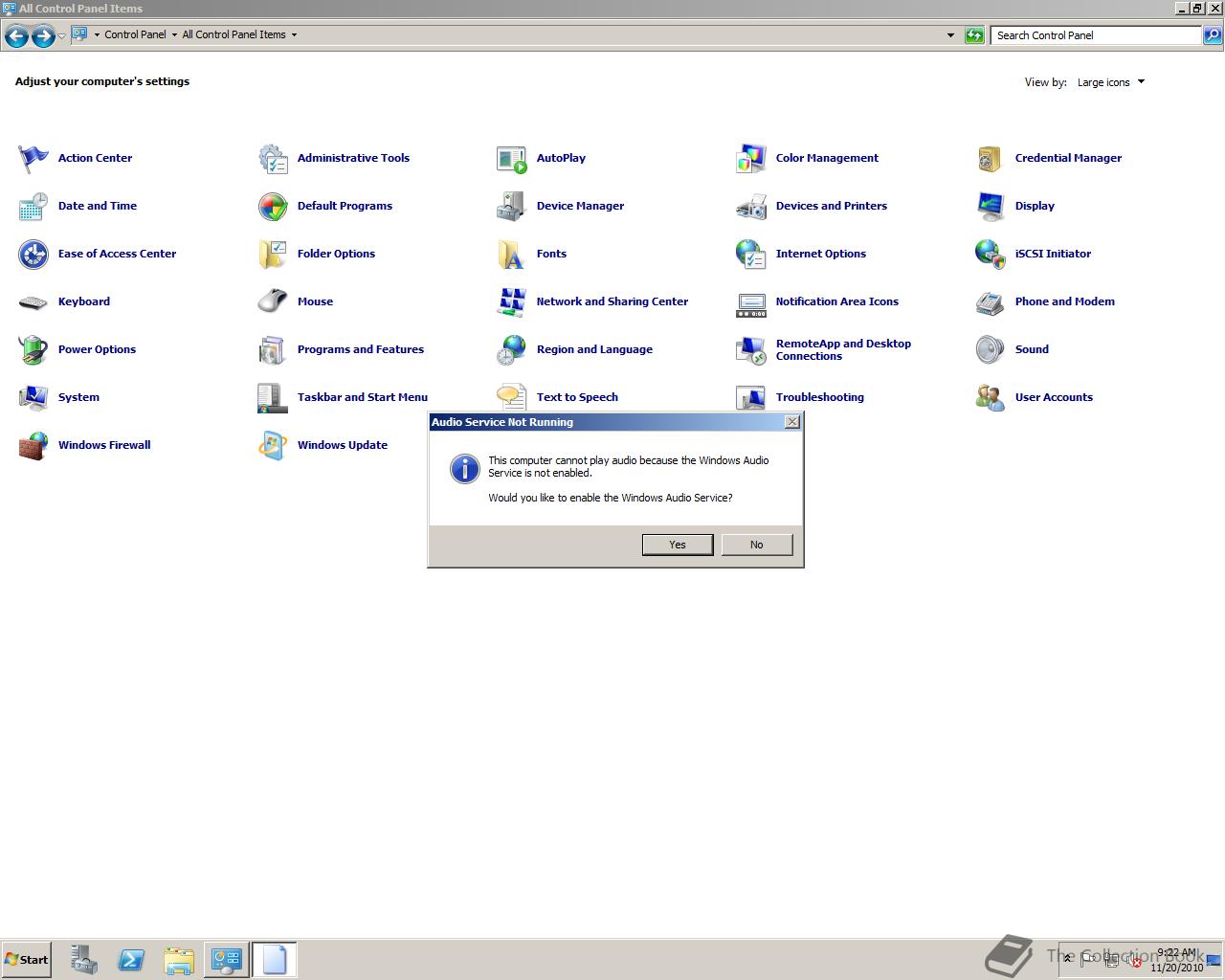The width and height of the screenshot is (1225, 980).
Task: Click Yes to enable Windows Audio Service
Action: (x=678, y=545)
